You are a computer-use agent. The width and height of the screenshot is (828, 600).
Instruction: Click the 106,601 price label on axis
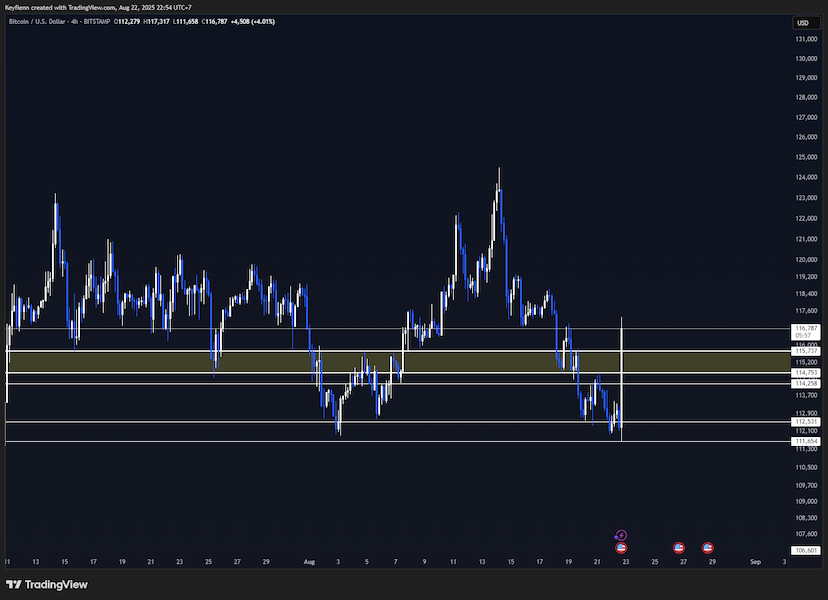point(806,550)
